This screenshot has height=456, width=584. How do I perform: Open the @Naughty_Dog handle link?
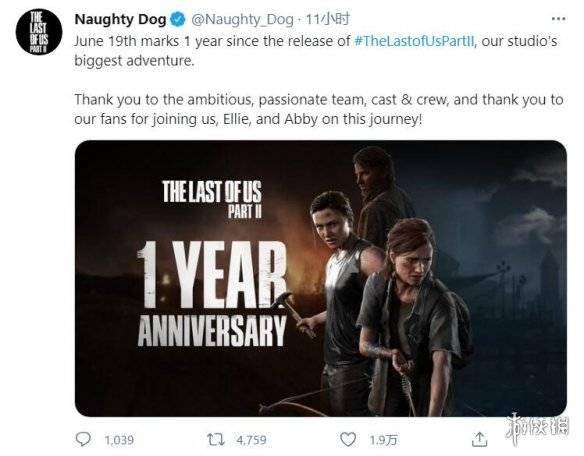pos(242,19)
